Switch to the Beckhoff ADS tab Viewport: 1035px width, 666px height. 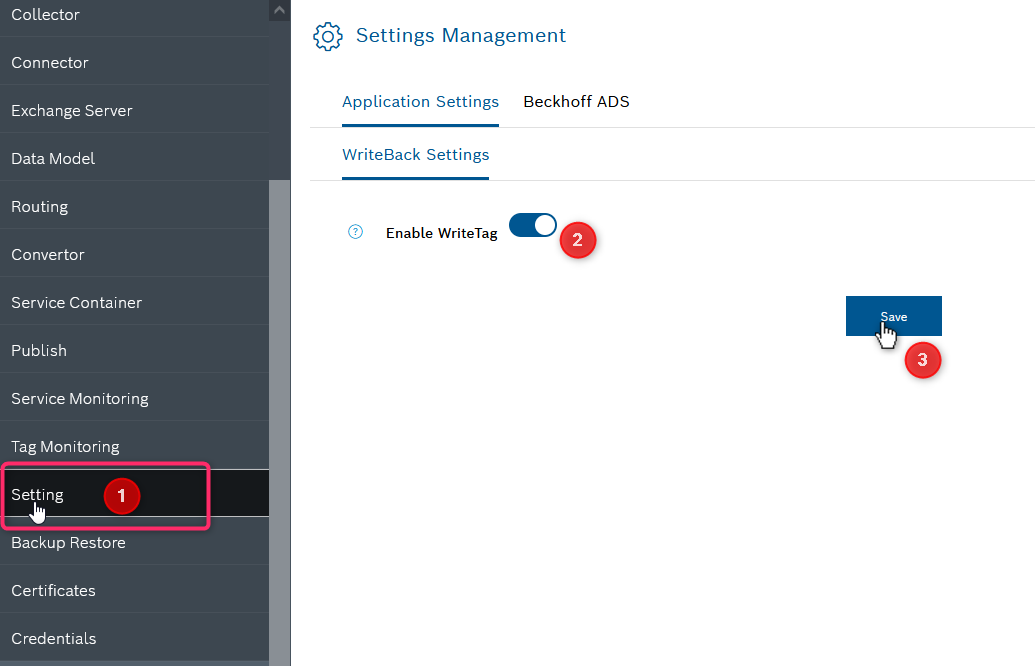pos(576,102)
